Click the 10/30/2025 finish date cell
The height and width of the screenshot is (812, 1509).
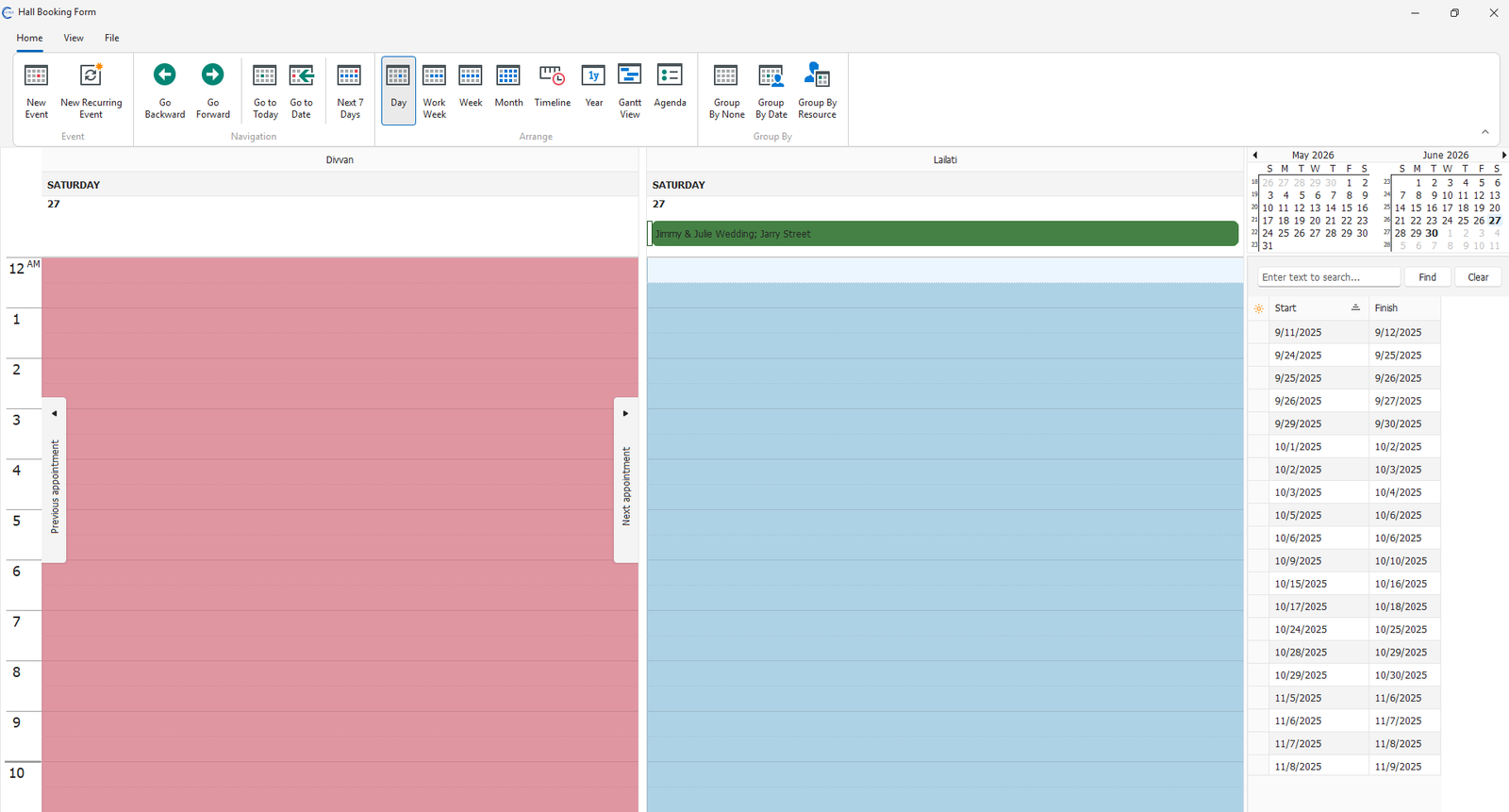tap(1404, 675)
